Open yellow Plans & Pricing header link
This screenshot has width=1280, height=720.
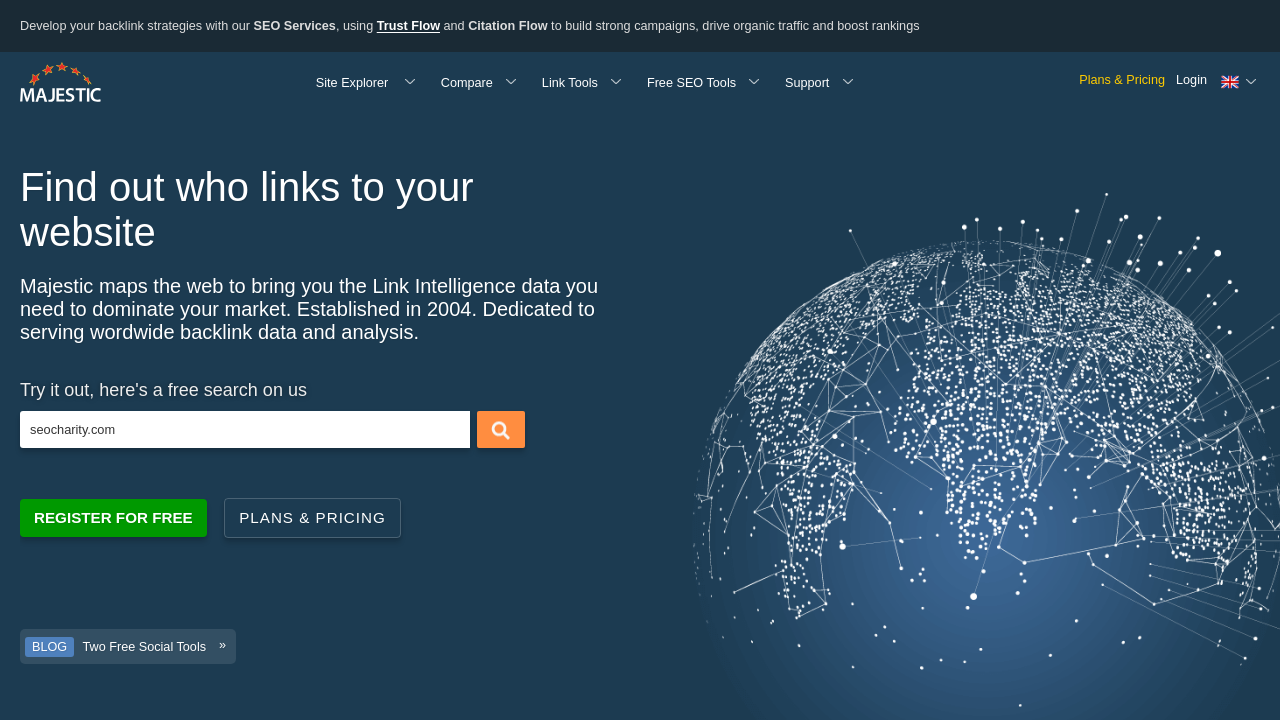1121,80
